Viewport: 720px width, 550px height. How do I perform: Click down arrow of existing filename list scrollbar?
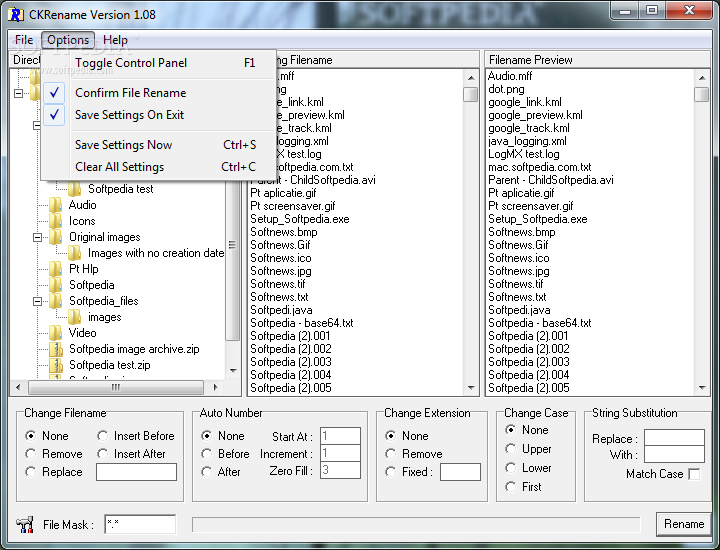[471, 388]
